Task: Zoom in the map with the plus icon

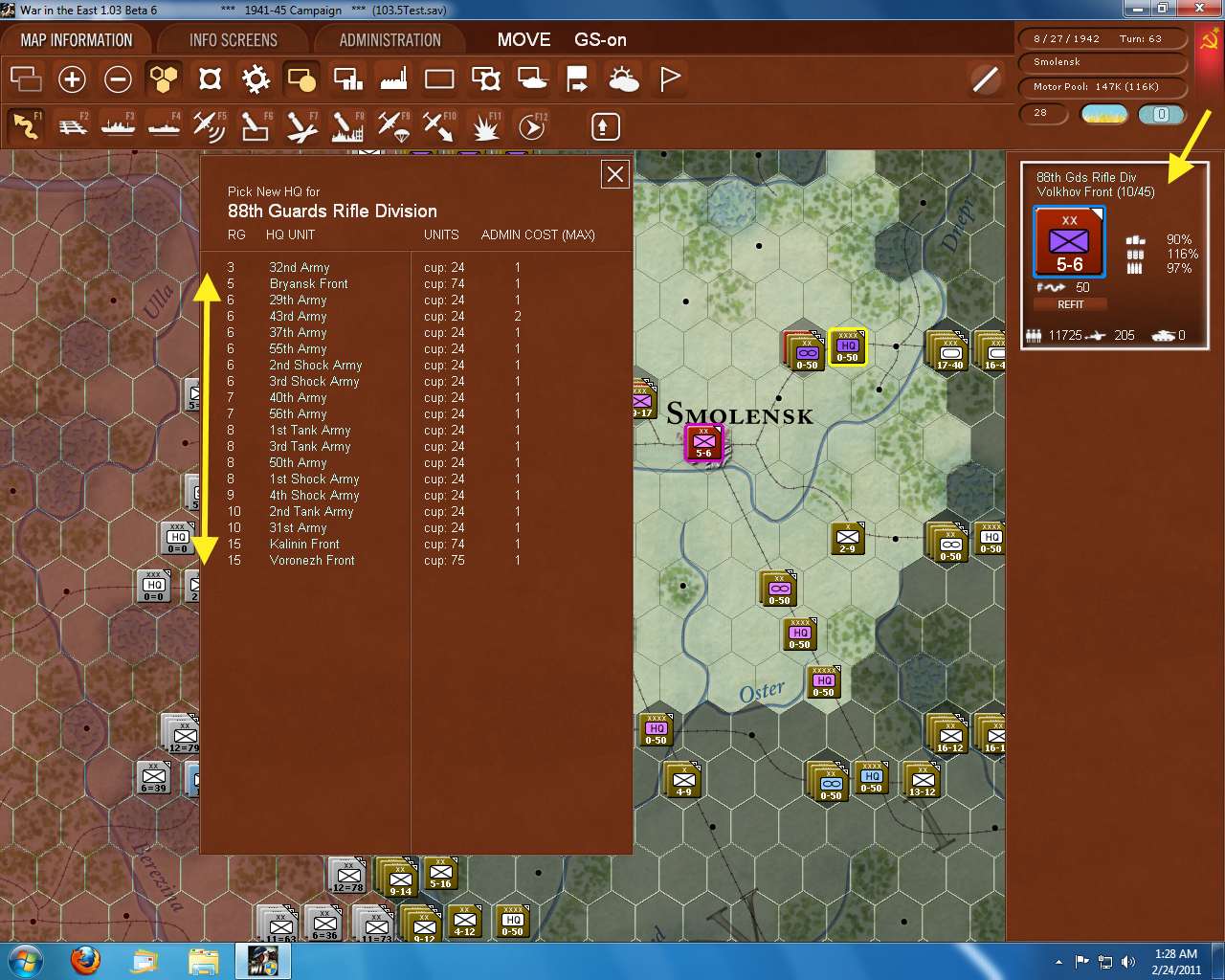Action: point(72,79)
